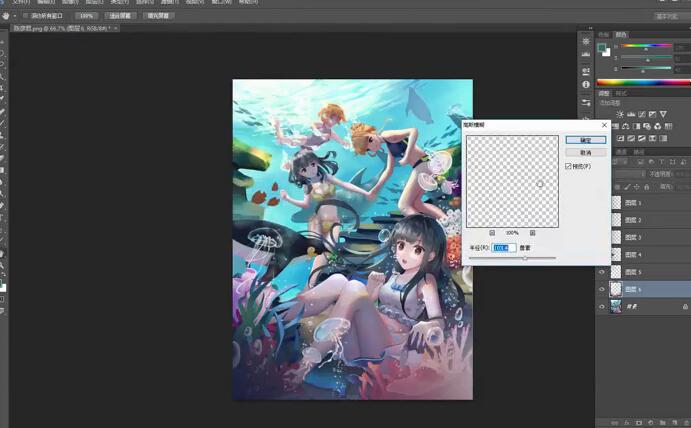The width and height of the screenshot is (691, 428).
Task: Add a Color Lookup adjustment
Action: (x=669, y=126)
